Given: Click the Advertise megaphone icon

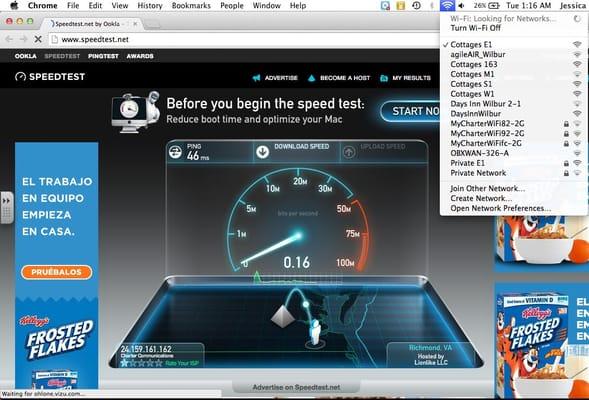Looking at the screenshot, I should [257, 78].
